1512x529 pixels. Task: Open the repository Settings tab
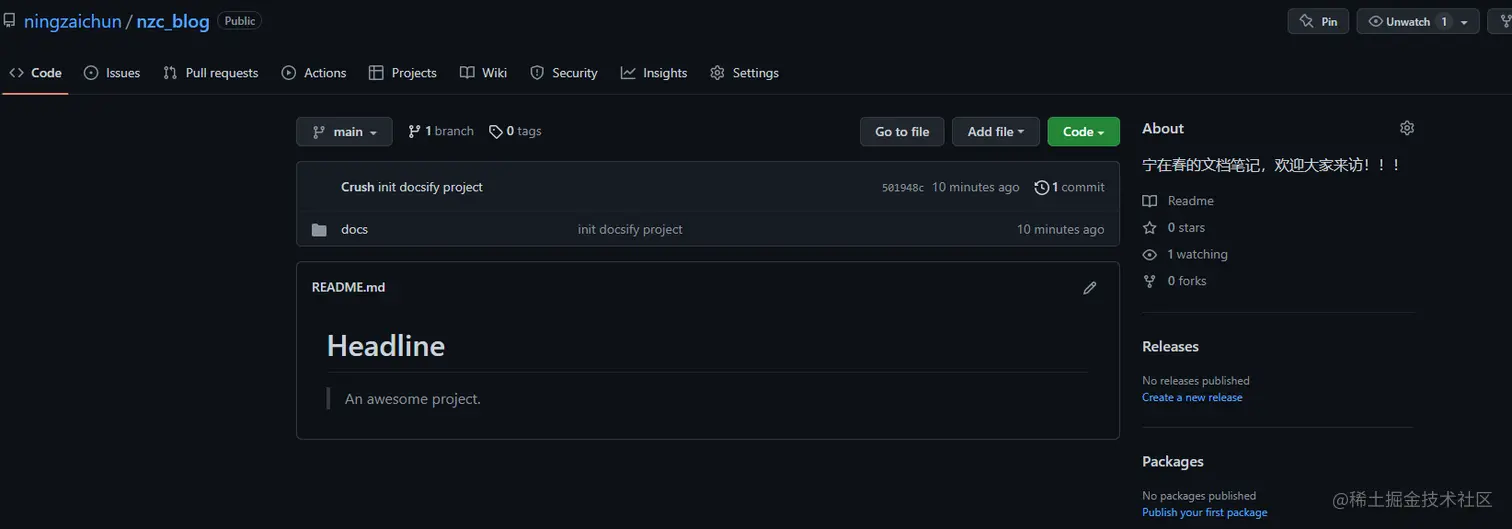(x=744, y=73)
